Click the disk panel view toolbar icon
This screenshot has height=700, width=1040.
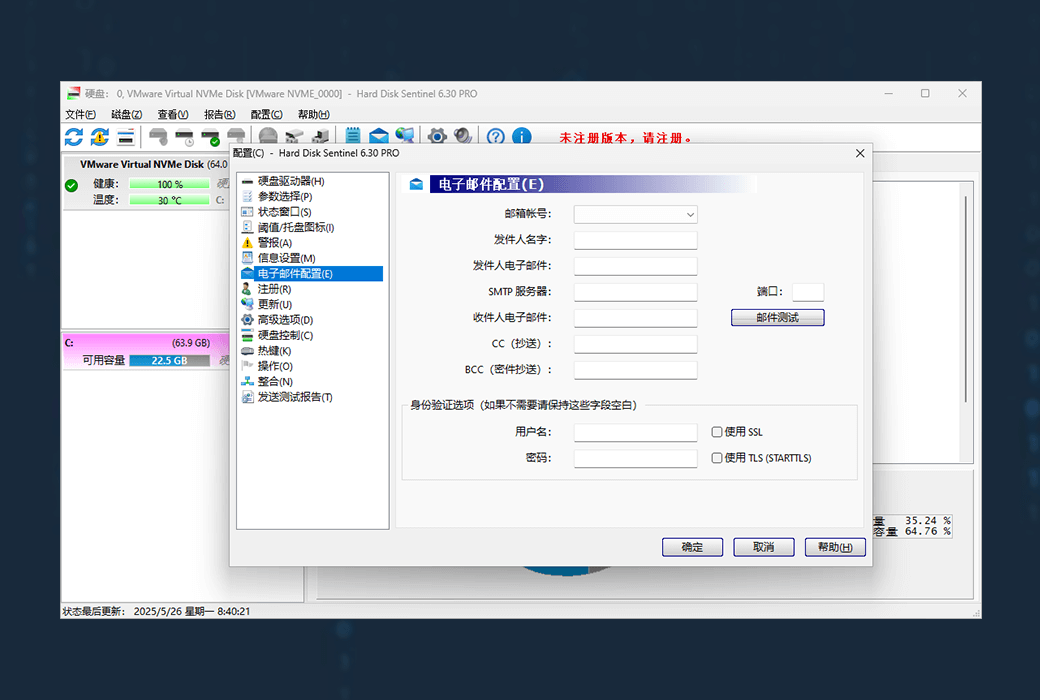[125, 137]
